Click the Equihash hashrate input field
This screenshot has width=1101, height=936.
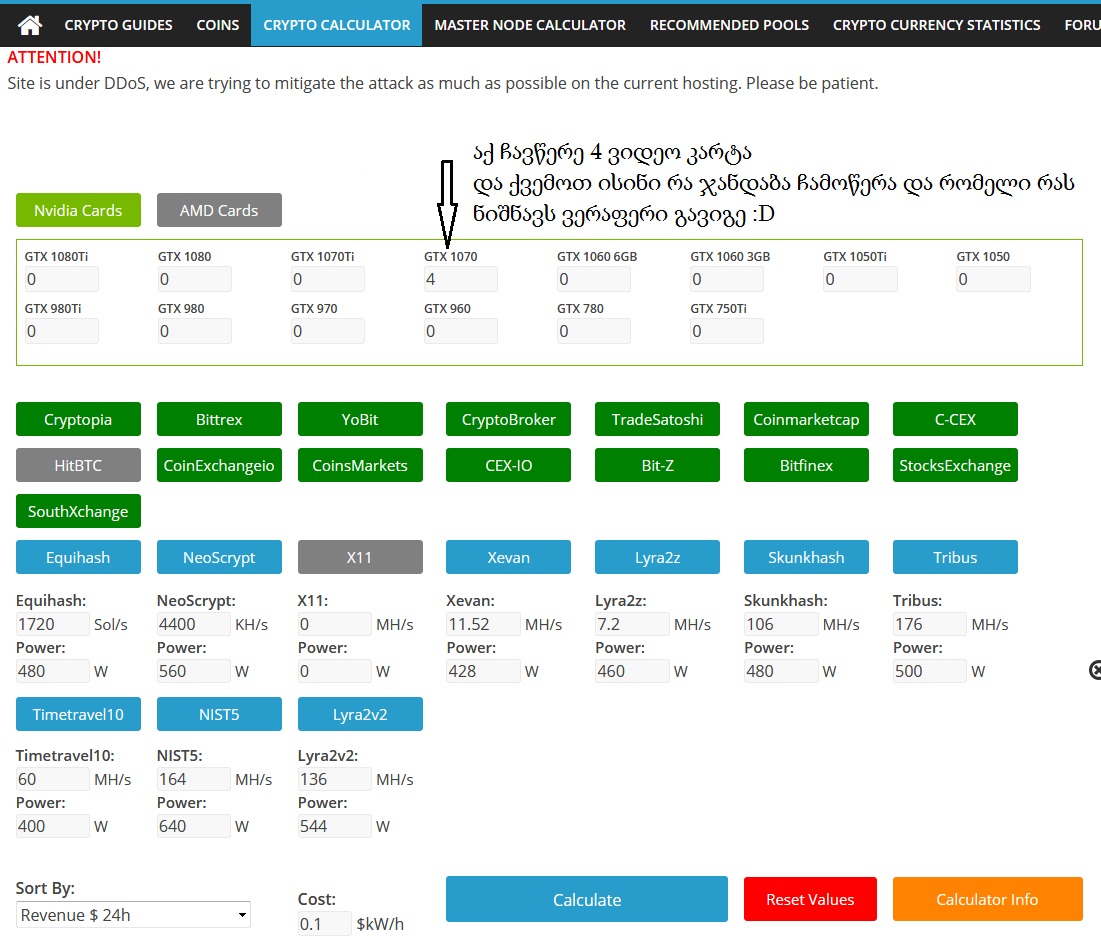tap(52, 625)
